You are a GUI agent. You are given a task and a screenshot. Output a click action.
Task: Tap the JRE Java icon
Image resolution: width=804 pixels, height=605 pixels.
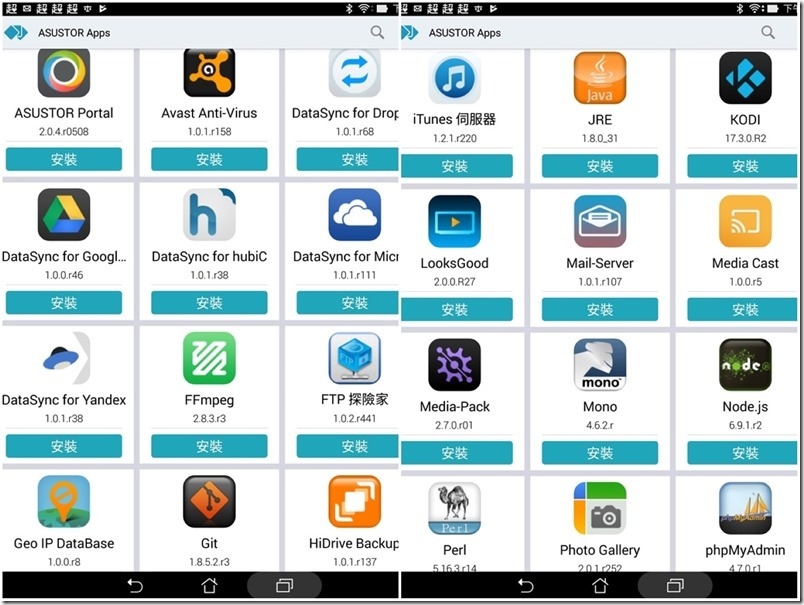pyautogui.click(x=600, y=78)
